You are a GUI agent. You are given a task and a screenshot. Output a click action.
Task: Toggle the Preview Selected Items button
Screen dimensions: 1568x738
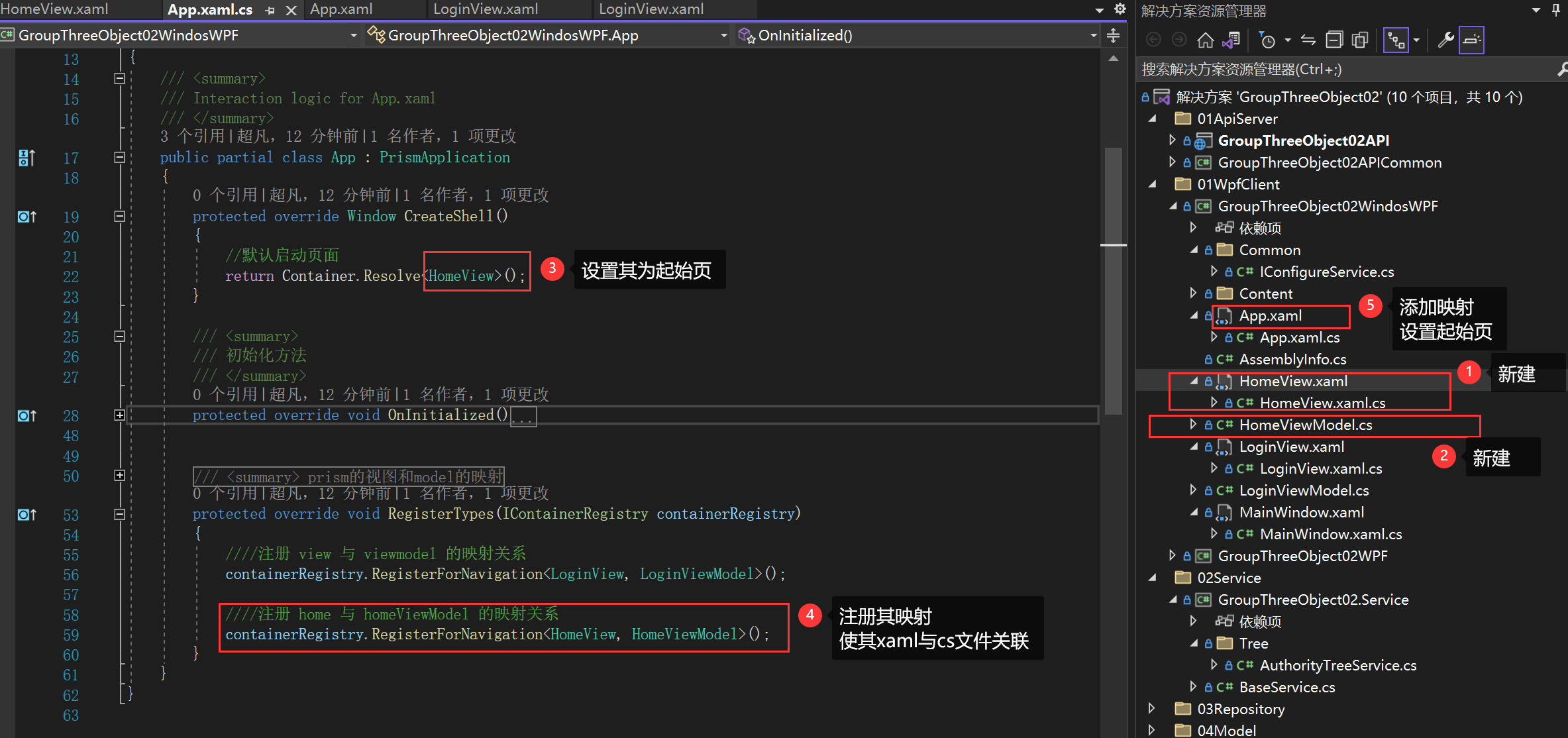click(x=1471, y=40)
